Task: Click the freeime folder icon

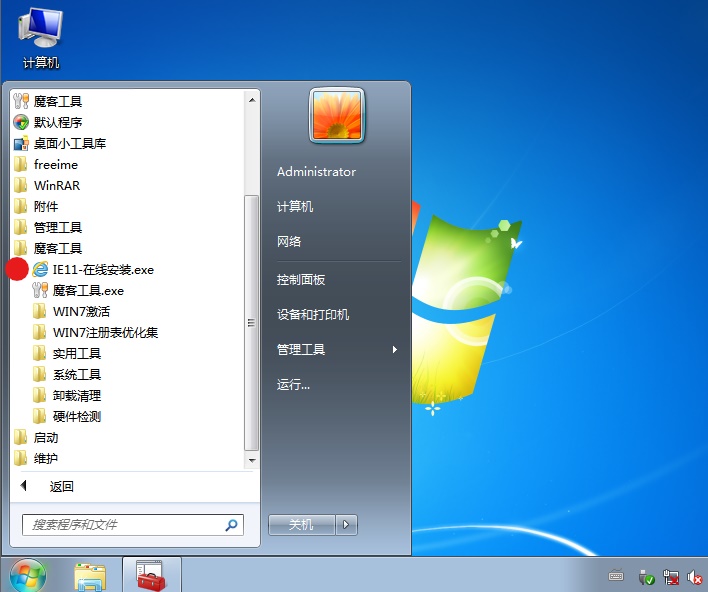Action: click(20, 164)
